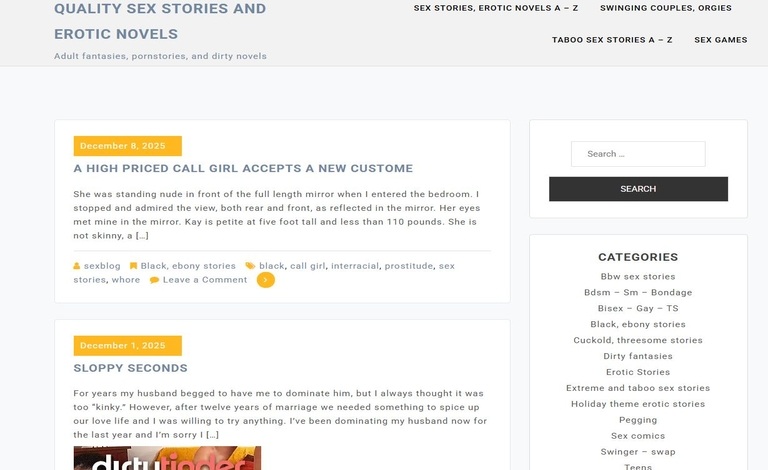Open the December 8, 2025 date badge
The image size is (768, 470).
click(127, 146)
